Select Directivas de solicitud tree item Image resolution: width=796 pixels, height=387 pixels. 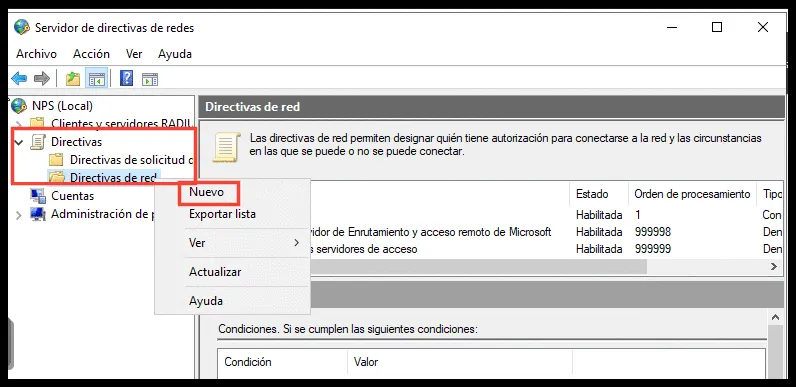pos(131,160)
